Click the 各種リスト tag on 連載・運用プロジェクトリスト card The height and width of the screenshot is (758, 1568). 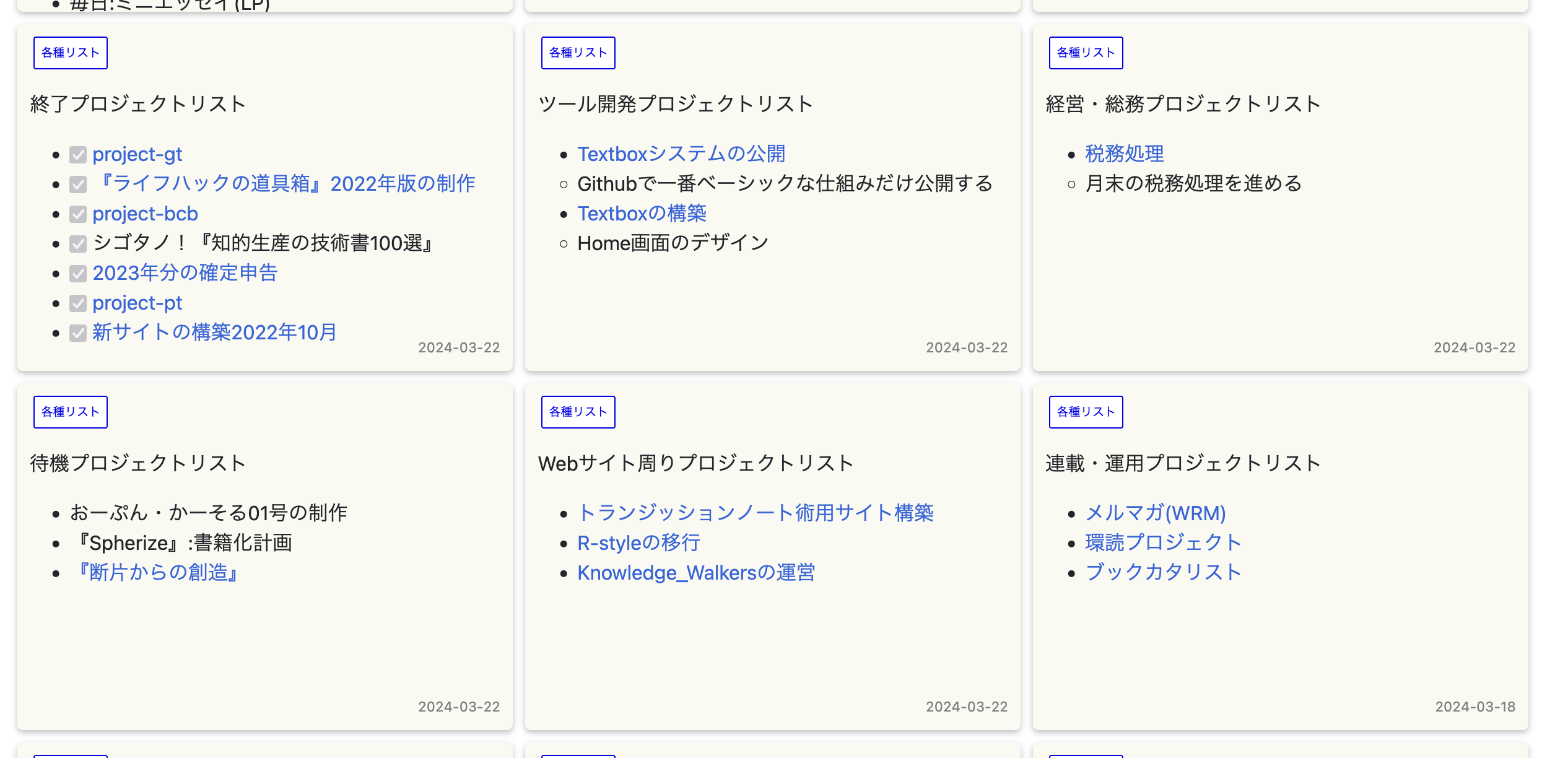point(1086,412)
